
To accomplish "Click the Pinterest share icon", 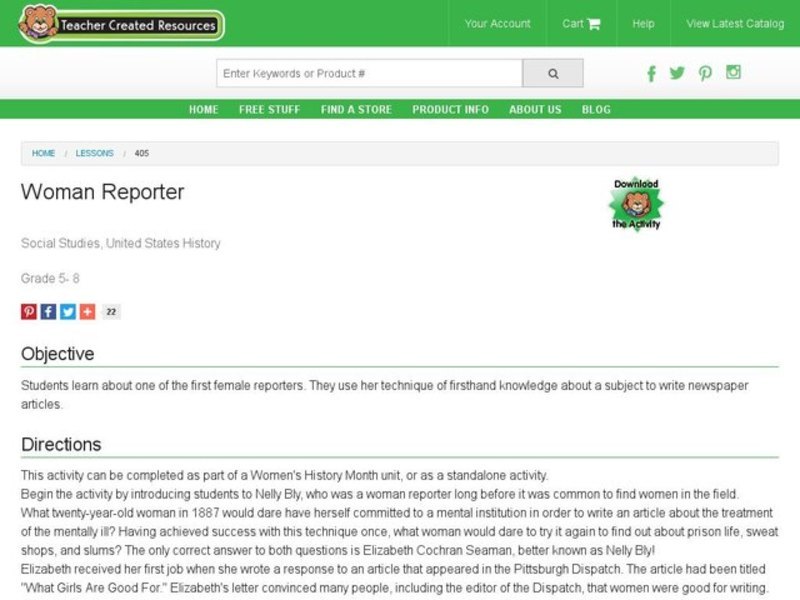I will point(27,311).
